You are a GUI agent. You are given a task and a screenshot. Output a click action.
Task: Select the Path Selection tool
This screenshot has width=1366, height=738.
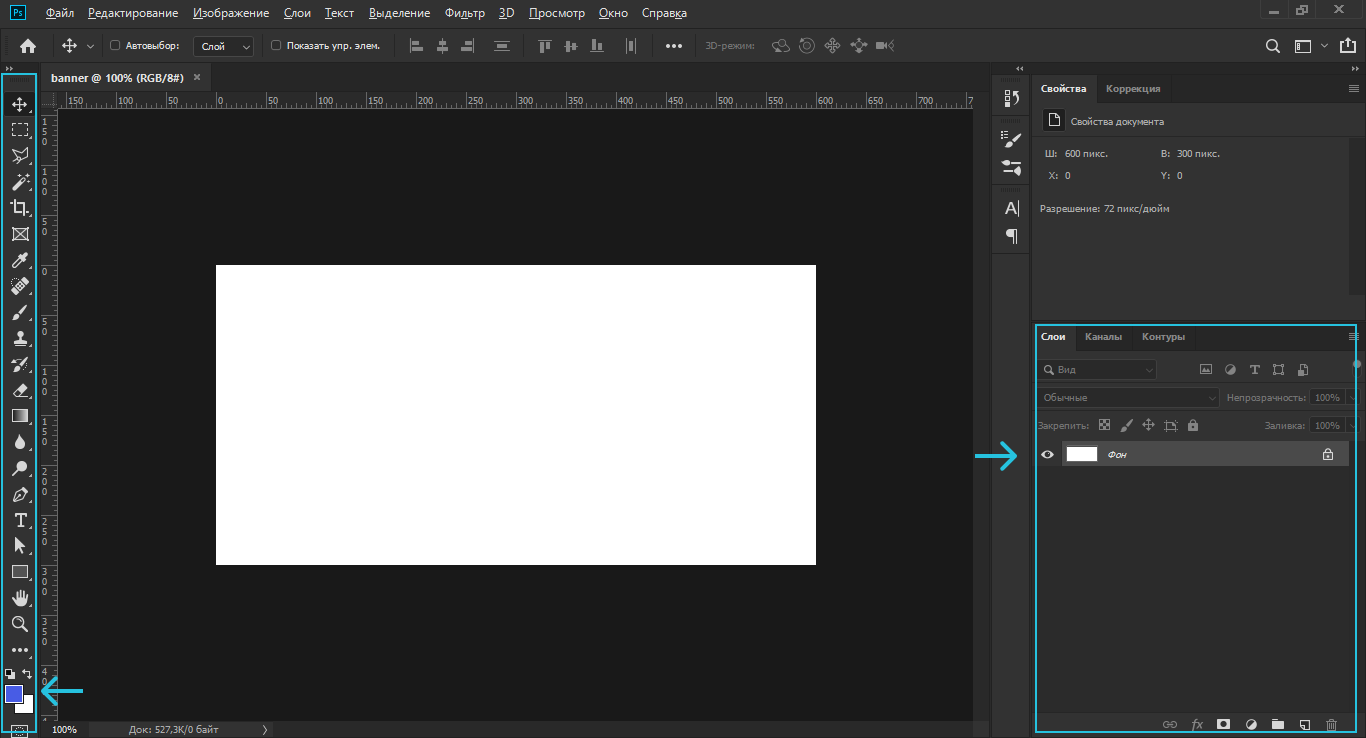tap(20, 546)
